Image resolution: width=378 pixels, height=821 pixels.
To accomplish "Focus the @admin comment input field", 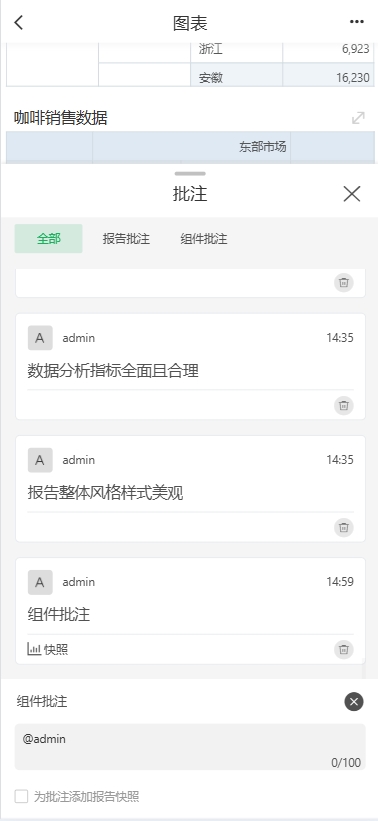I will pos(190,747).
